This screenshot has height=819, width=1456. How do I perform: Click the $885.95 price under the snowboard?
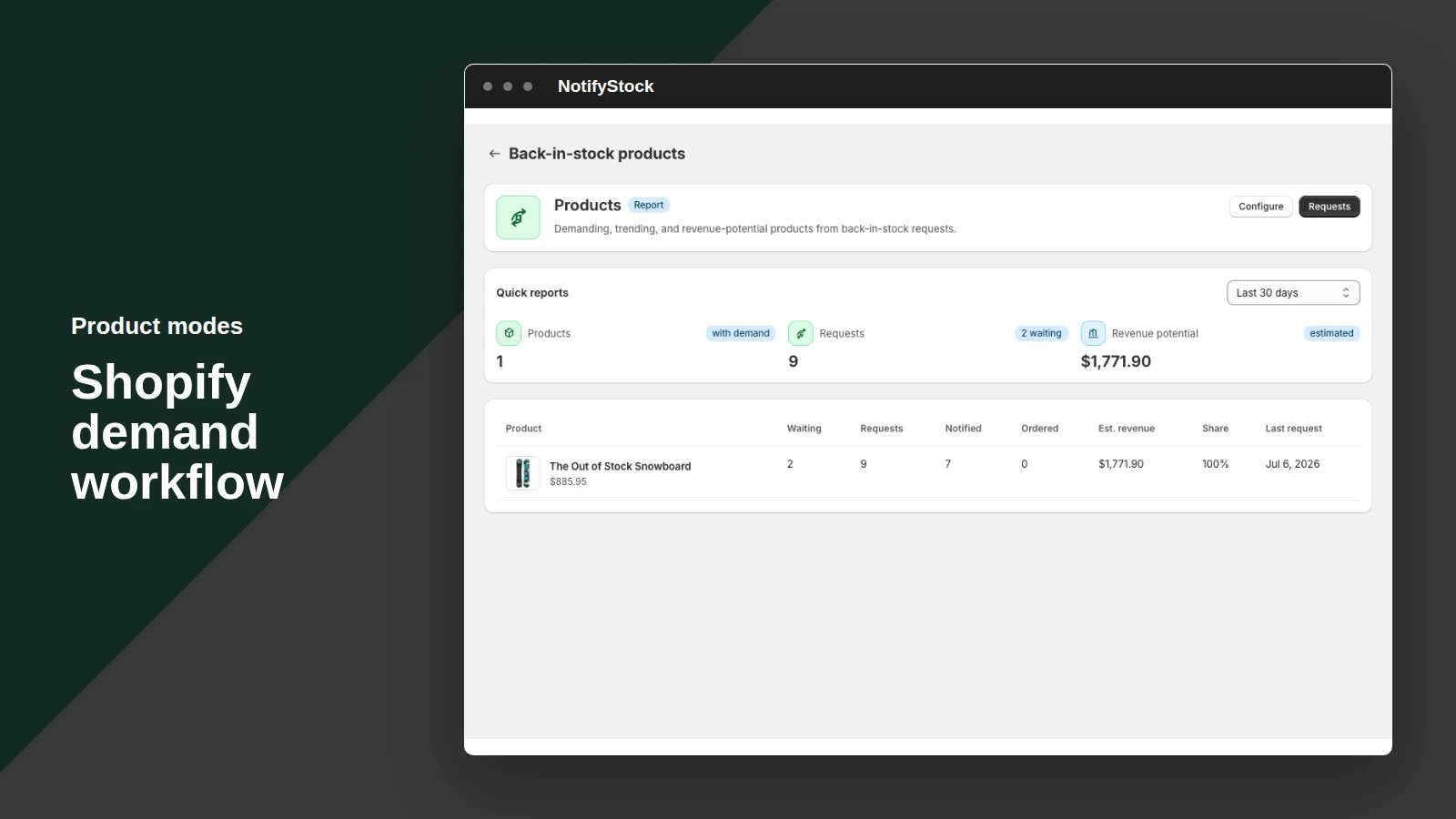pyautogui.click(x=568, y=482)
